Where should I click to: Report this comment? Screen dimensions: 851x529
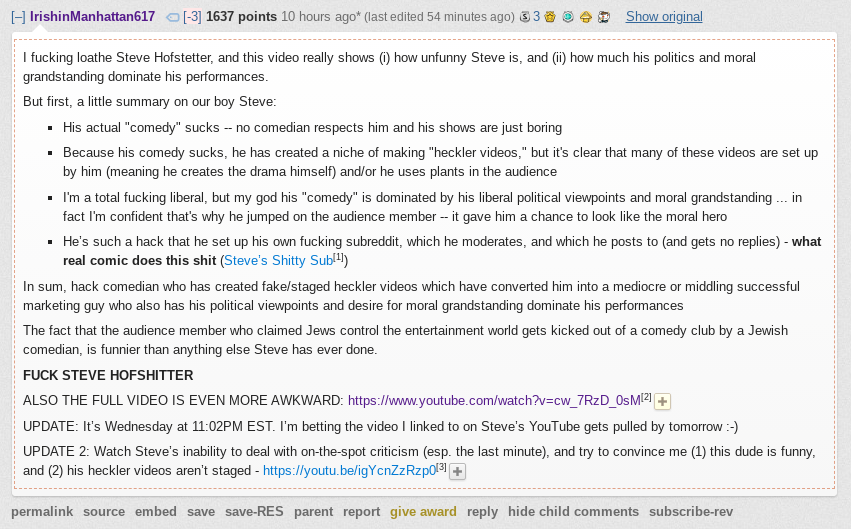click(361, 512)
